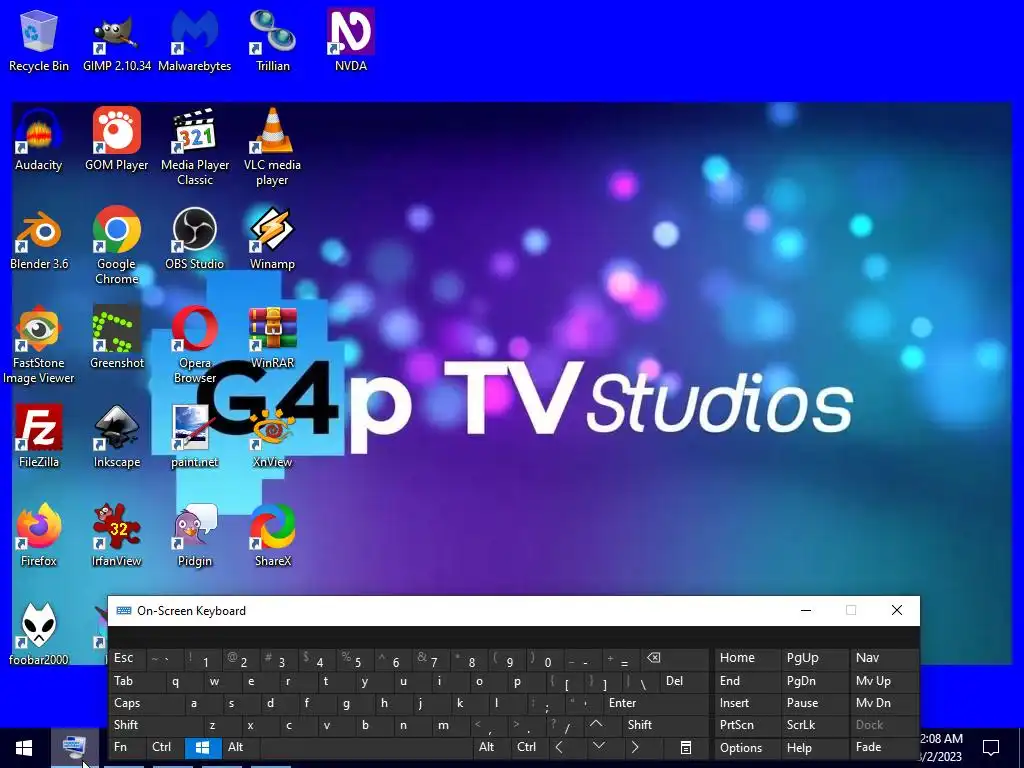Click the GOM Player shortcut
This screenshot has width=1024, height=768.
117,140
